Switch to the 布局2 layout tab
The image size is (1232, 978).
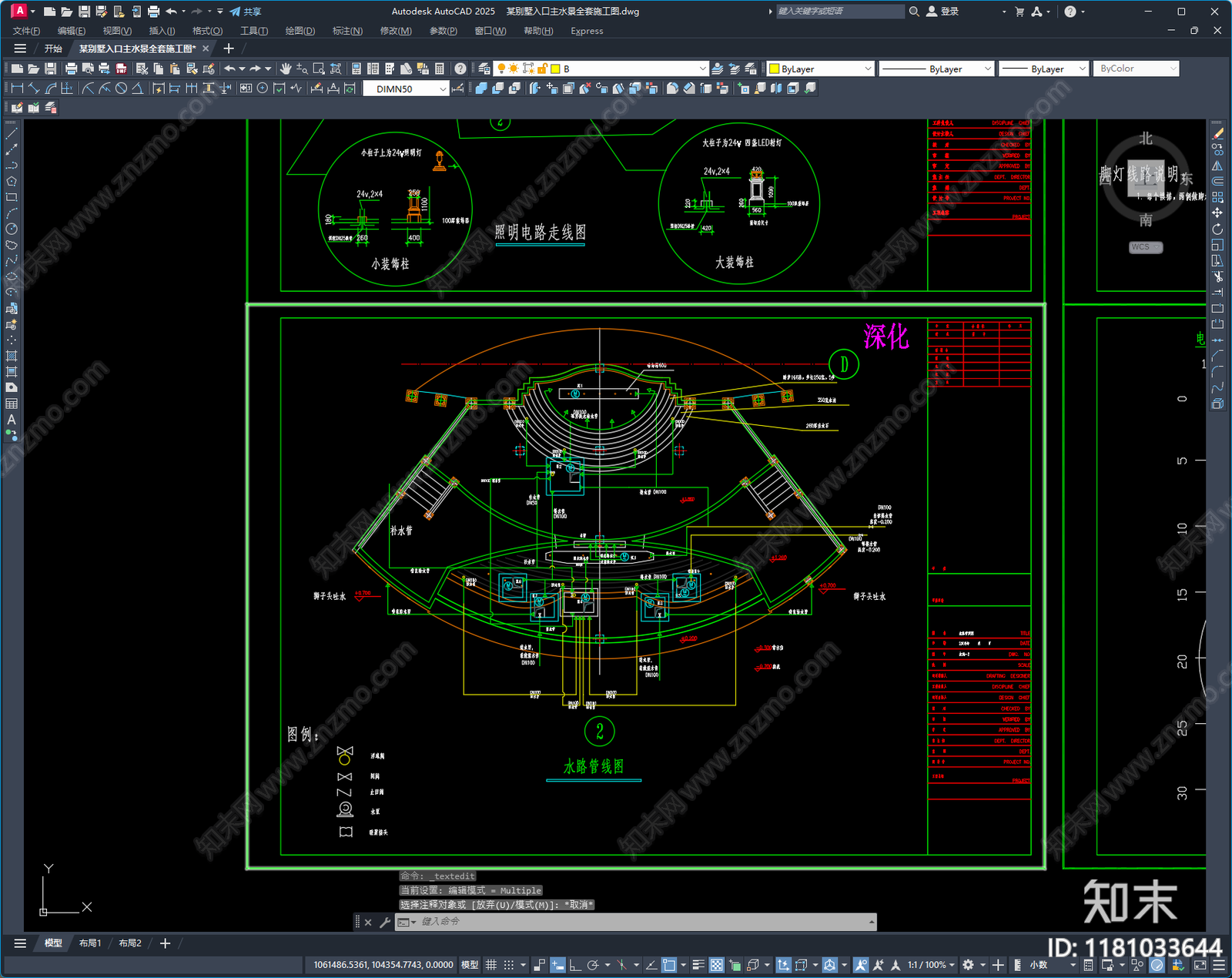pyautogui.click(x=130, y=943)
